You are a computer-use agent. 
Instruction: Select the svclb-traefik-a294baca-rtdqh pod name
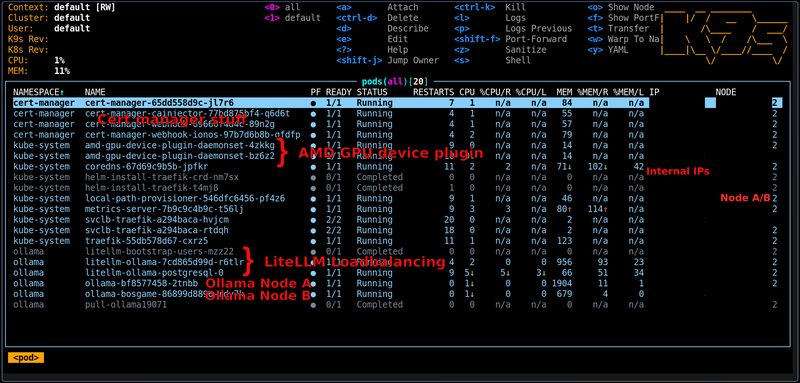pyautogui.click(x=157, y=231)
